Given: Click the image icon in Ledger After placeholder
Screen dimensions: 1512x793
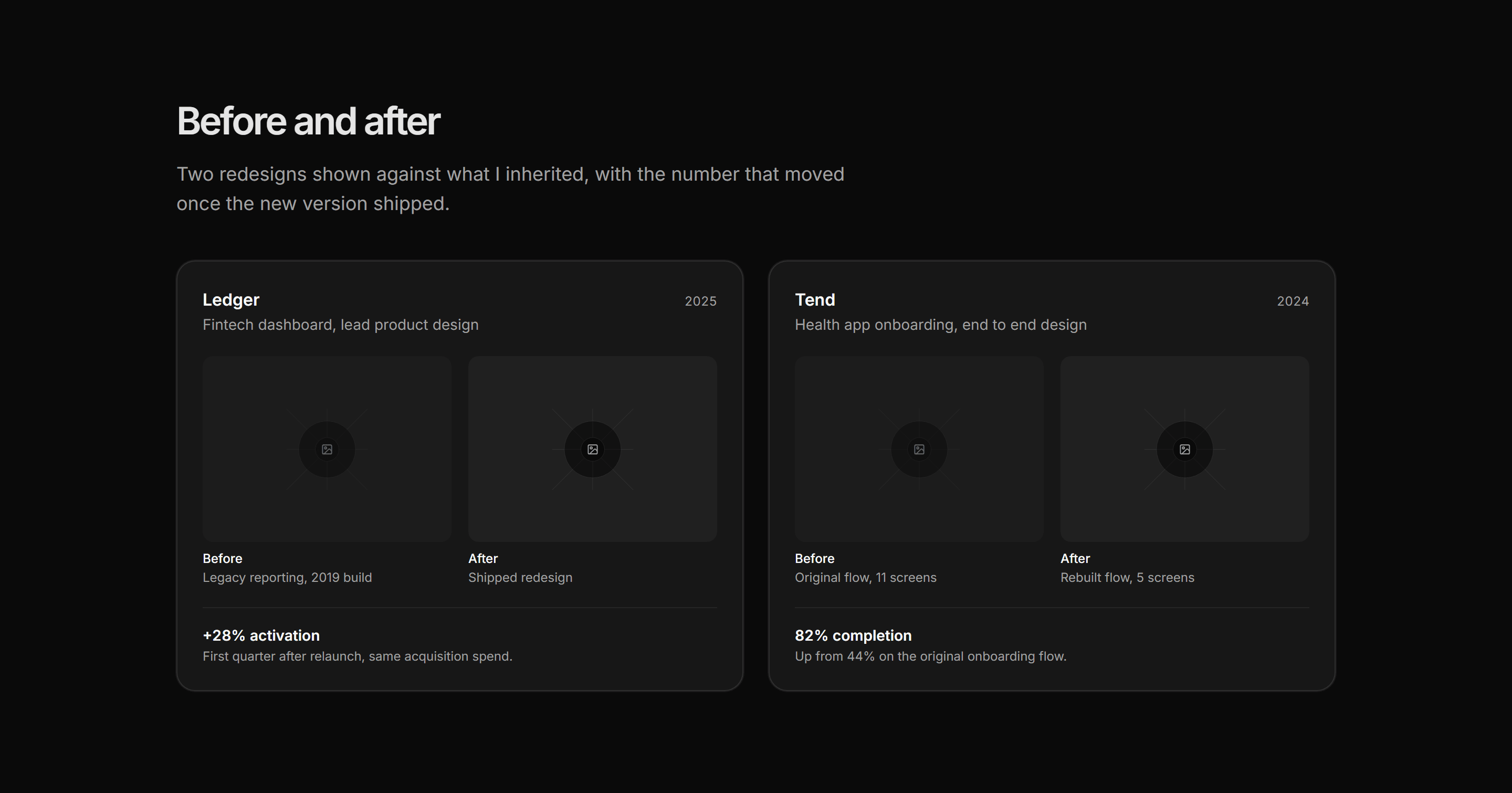Looking at the screenshot, I should (x=593, y=449).
